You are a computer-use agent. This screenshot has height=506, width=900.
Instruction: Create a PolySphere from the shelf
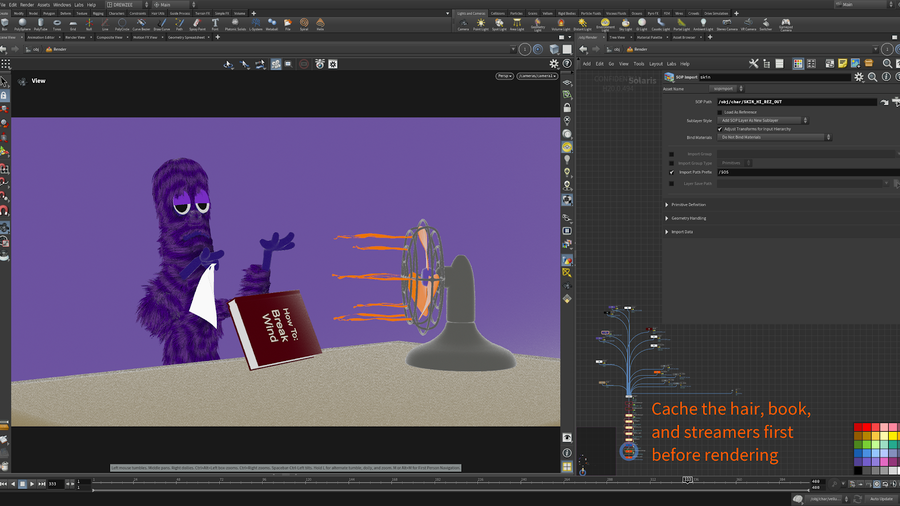[x=22, y=25]
